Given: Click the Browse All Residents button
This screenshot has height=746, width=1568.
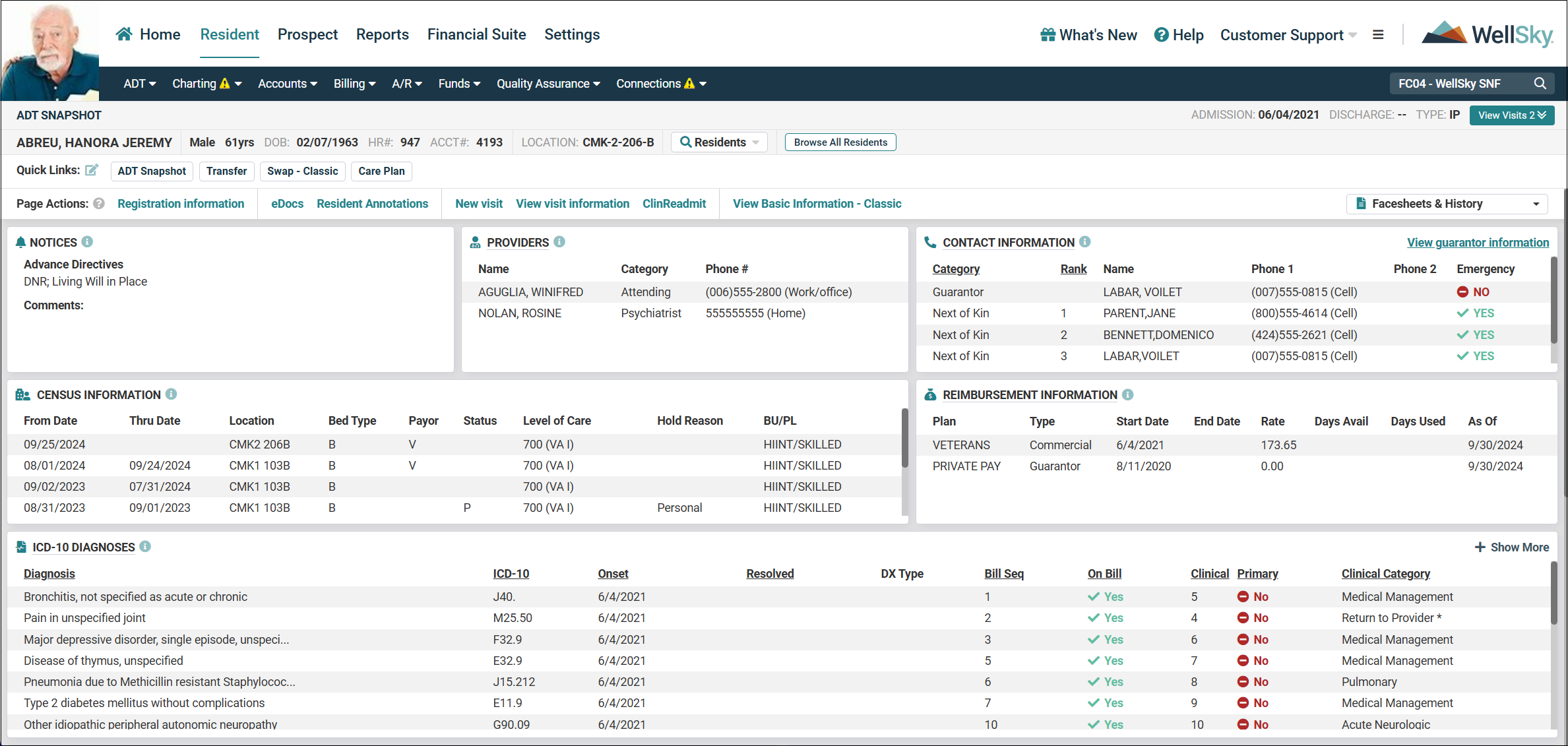Looking at the screenshot, I should pos(840,142).
